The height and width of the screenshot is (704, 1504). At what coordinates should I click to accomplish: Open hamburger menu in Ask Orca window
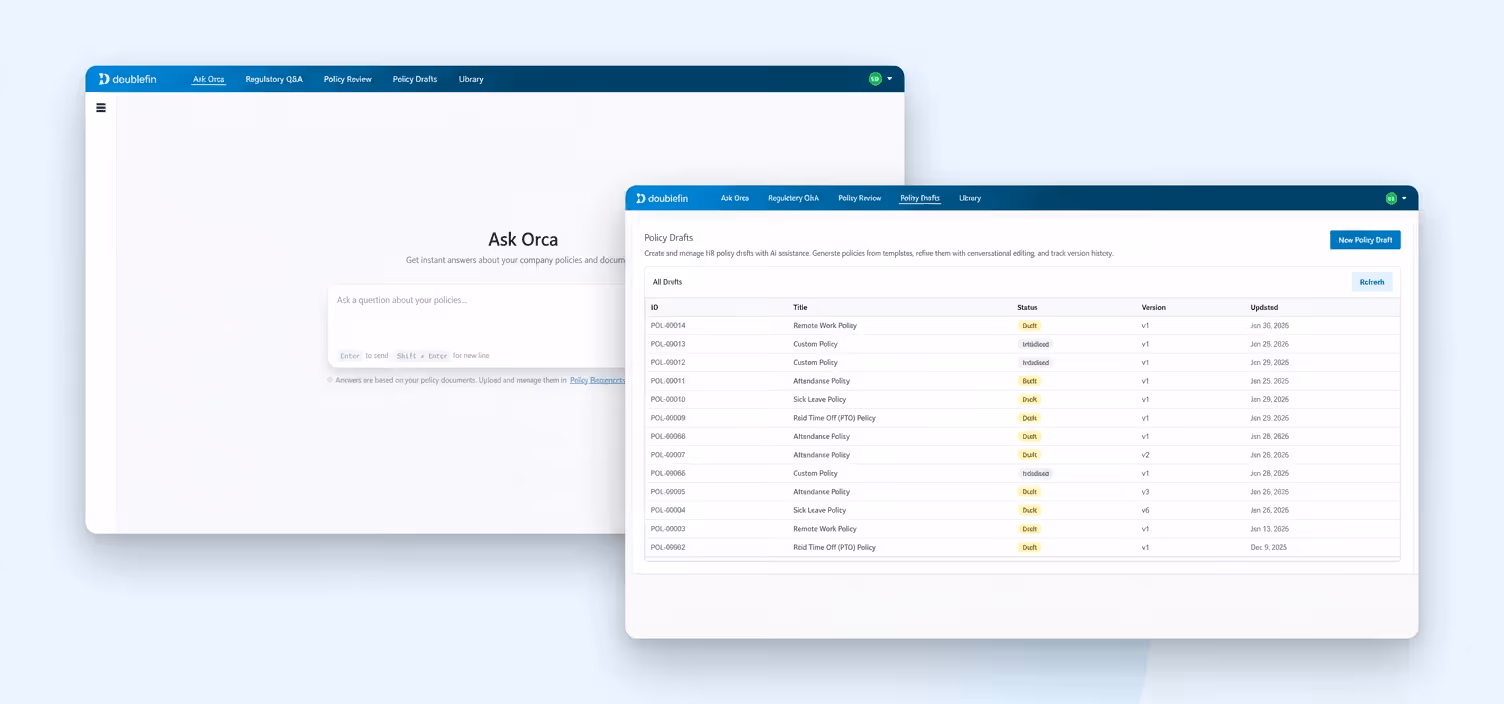pos(101,108)
